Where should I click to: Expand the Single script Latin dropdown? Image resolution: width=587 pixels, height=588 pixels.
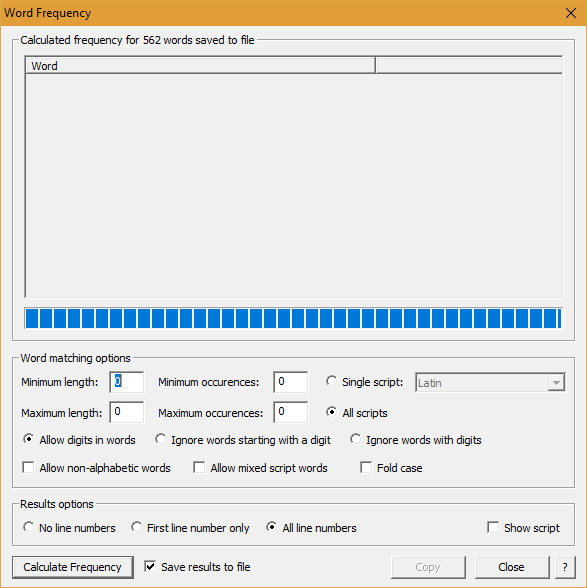[x=557, y=383]
